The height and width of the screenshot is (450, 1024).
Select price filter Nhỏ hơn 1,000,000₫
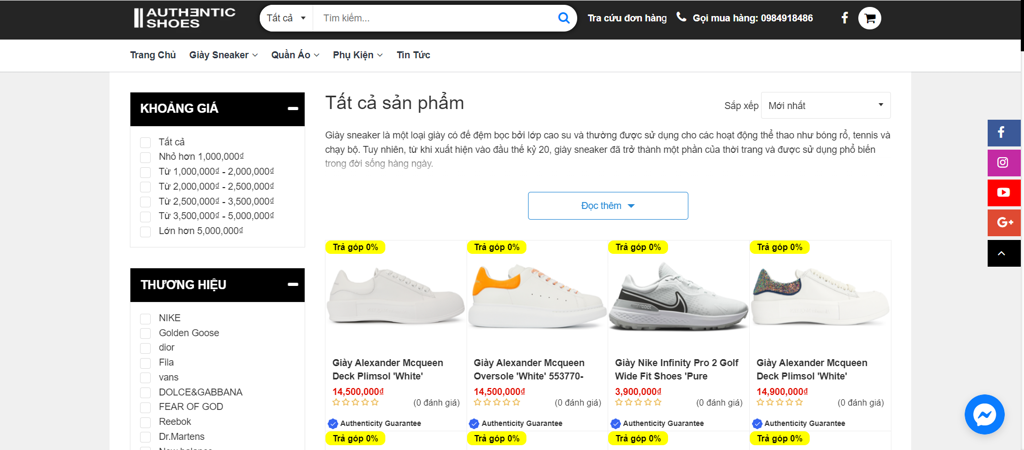146,157
